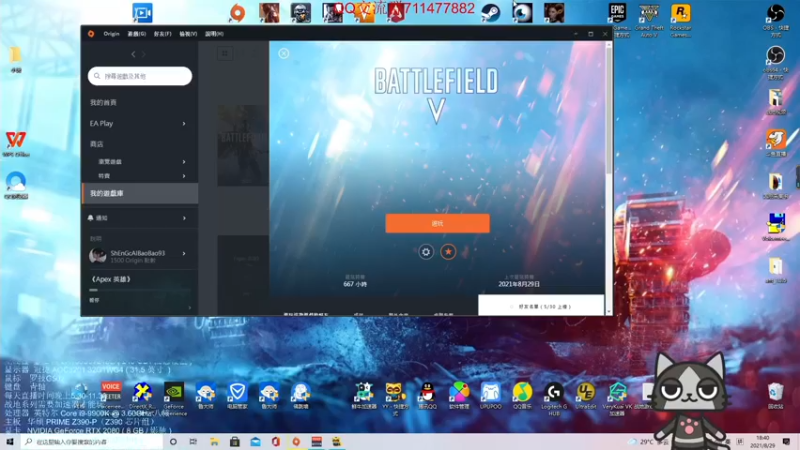Click the Task View button on the taskbar

click(x=193, y=441)
